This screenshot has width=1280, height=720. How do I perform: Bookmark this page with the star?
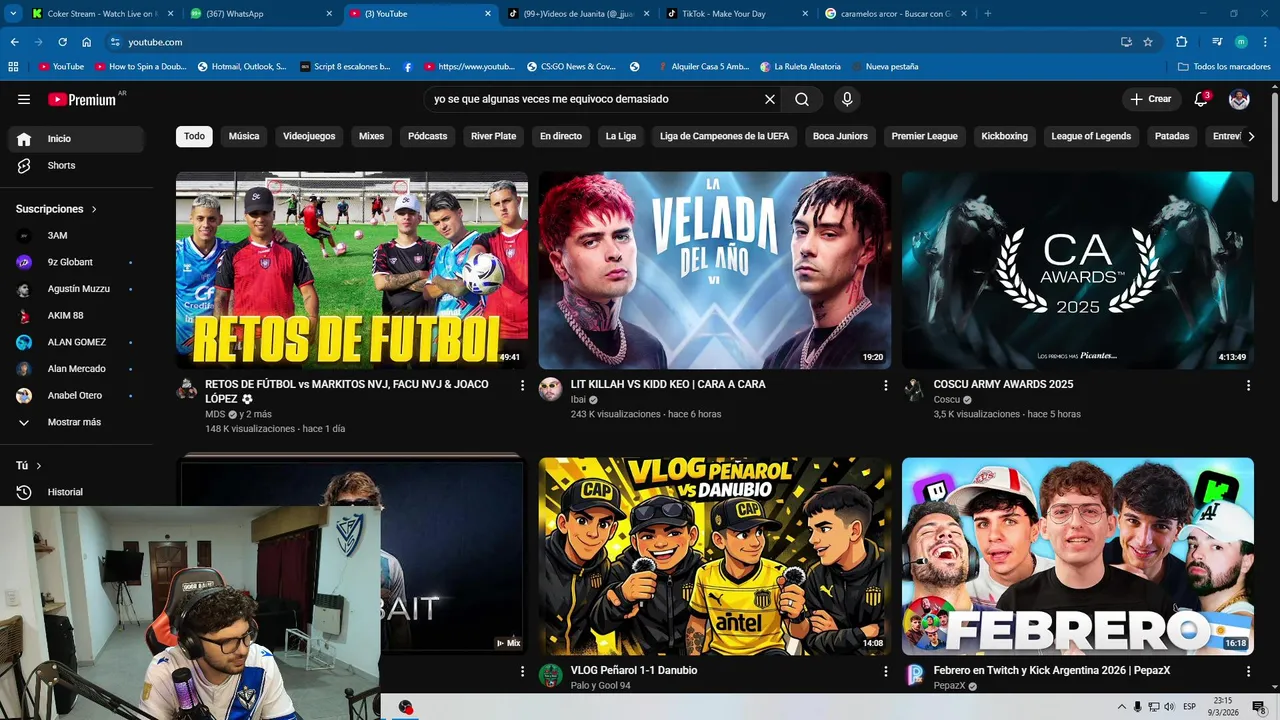pyautogui.click(x=1148, y=42)
